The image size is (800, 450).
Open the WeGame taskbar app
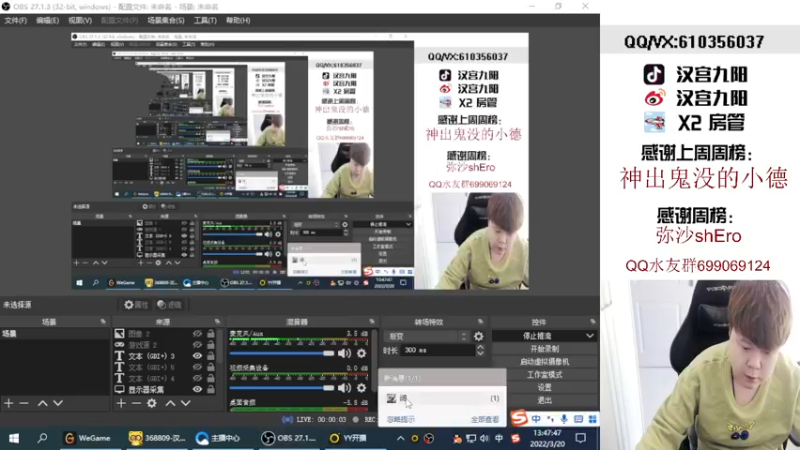click(x=87, y=438)
